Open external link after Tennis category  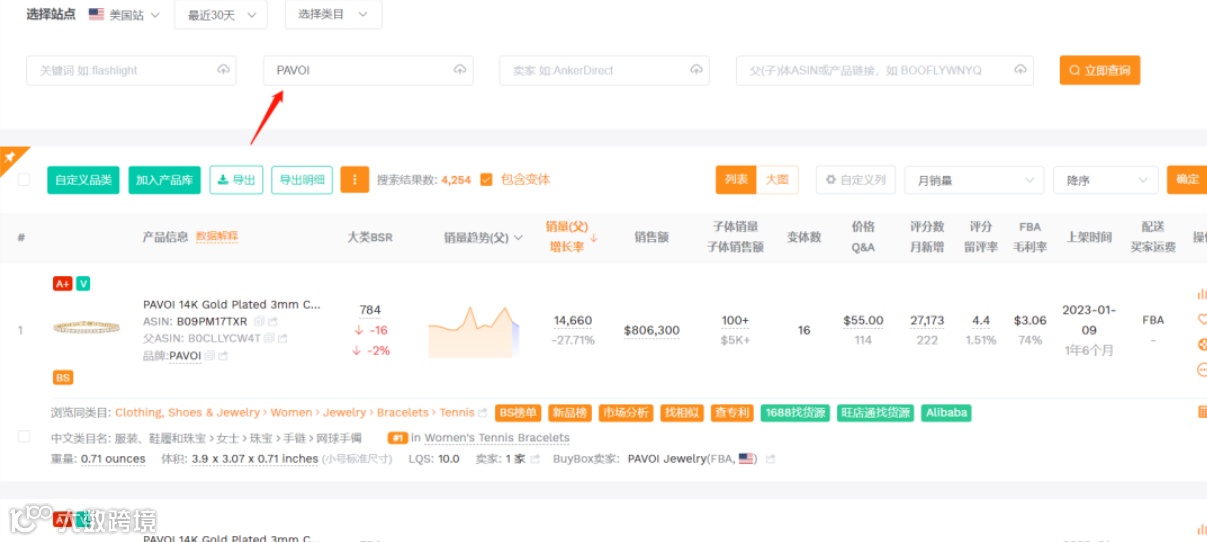[483, 413]
